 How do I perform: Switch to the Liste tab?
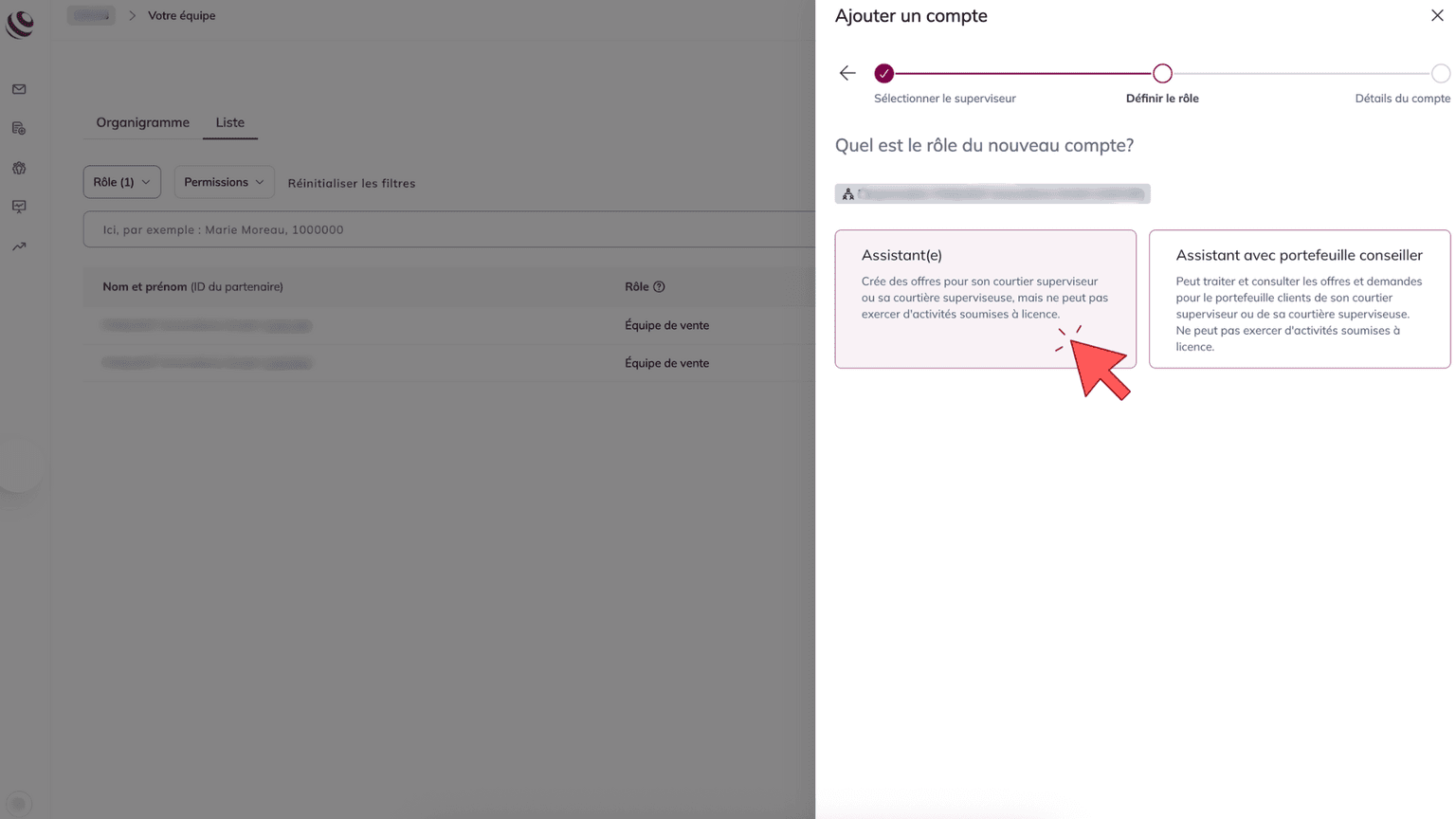point(229,122)
